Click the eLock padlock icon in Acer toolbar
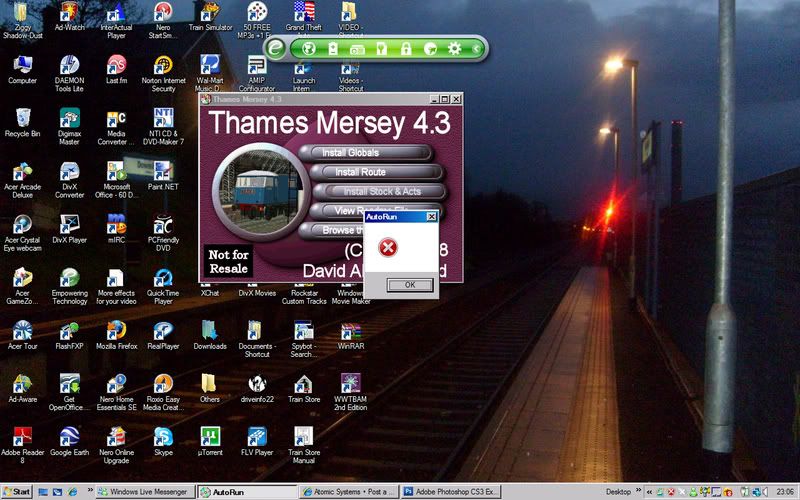Viewport: 800px width, 500px height. coord(406,48)
